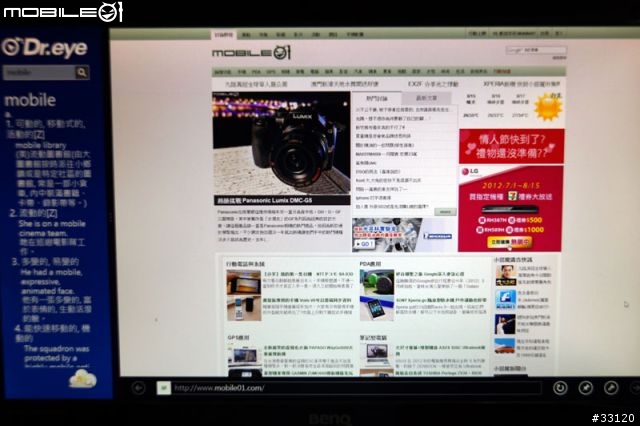The image size is (640, 426).
Task: Click "He had a mobile, expressive, animated face." sentence
Action: pos(50,282)
